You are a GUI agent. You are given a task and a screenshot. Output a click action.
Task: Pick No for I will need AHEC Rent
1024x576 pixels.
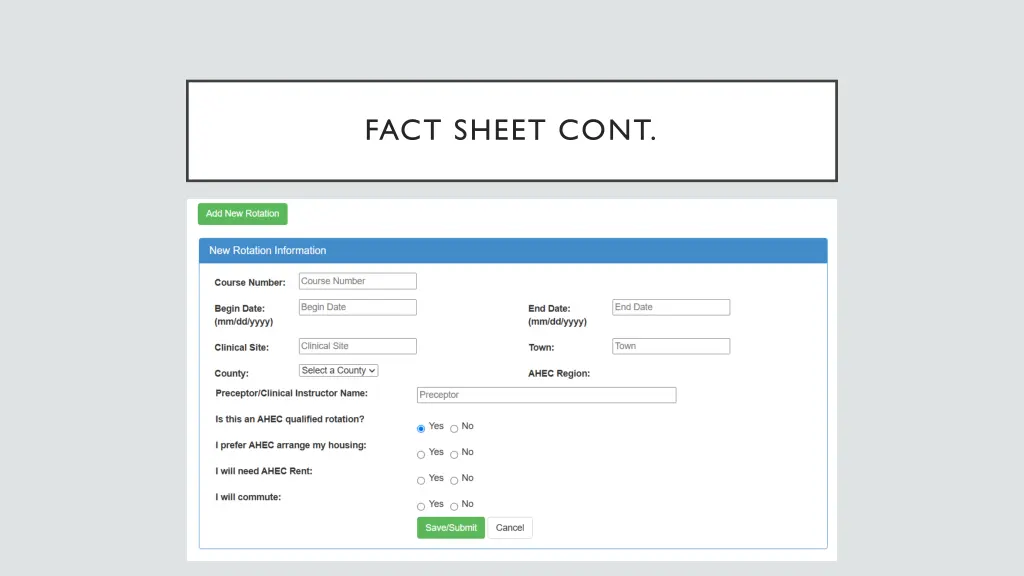click(454, 481)
